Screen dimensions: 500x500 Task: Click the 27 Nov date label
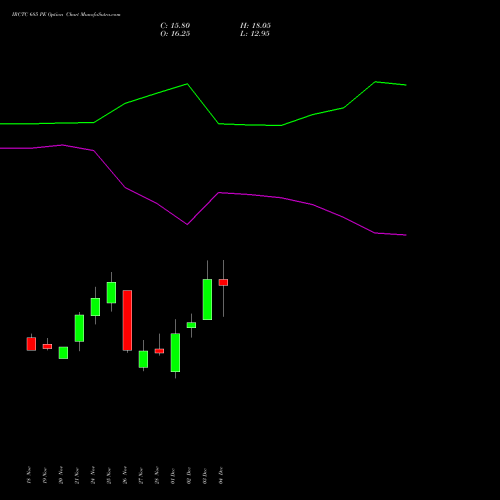(x=141, y=475)
